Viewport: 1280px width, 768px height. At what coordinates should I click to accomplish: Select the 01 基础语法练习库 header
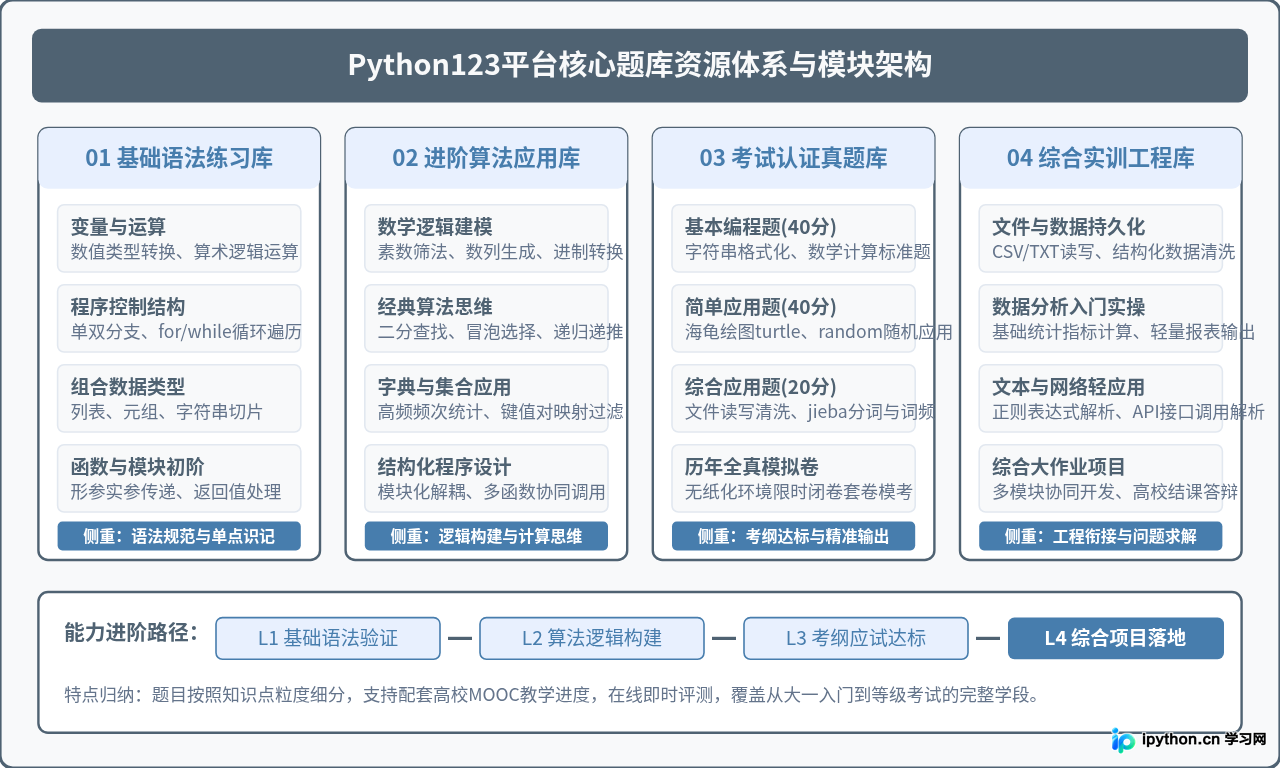(179, 158)
